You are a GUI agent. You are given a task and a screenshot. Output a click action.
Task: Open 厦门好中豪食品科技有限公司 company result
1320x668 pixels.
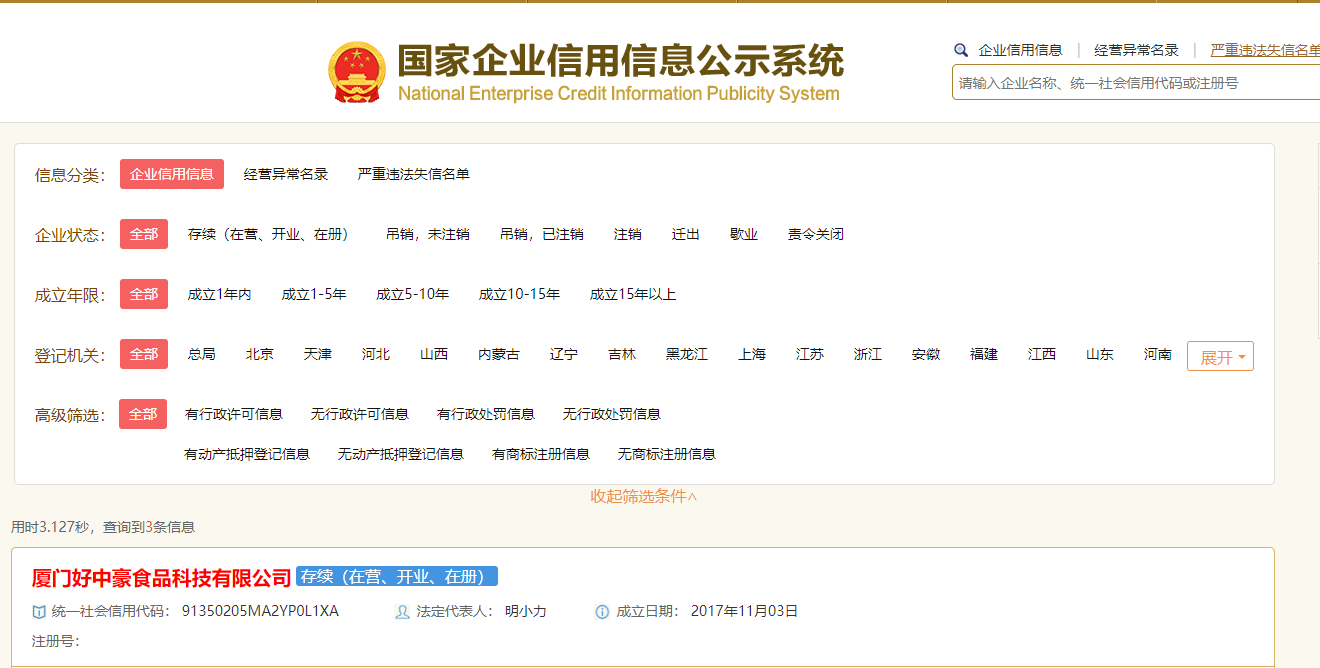click(161, 578)
